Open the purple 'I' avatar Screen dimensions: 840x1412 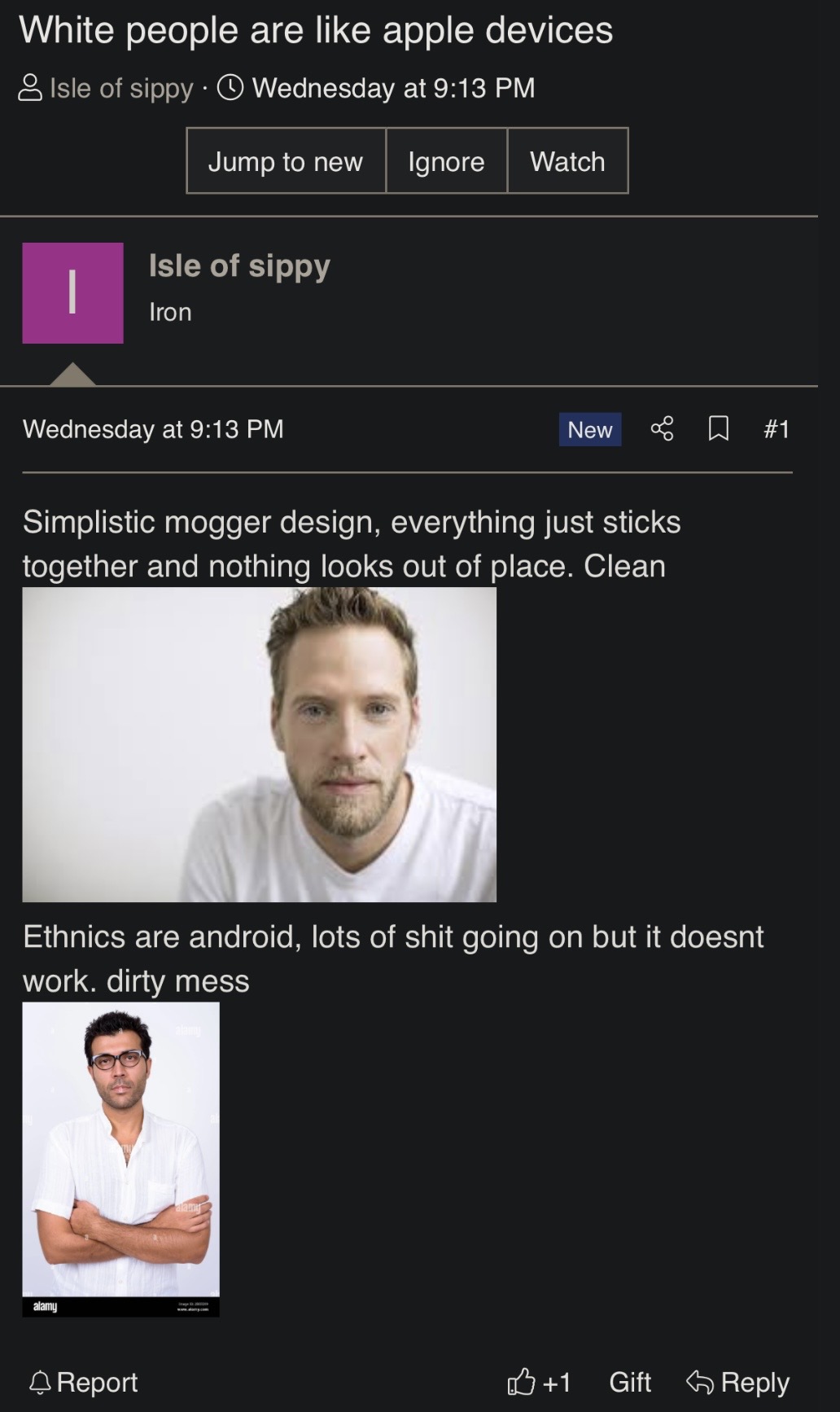click(72, 293)
